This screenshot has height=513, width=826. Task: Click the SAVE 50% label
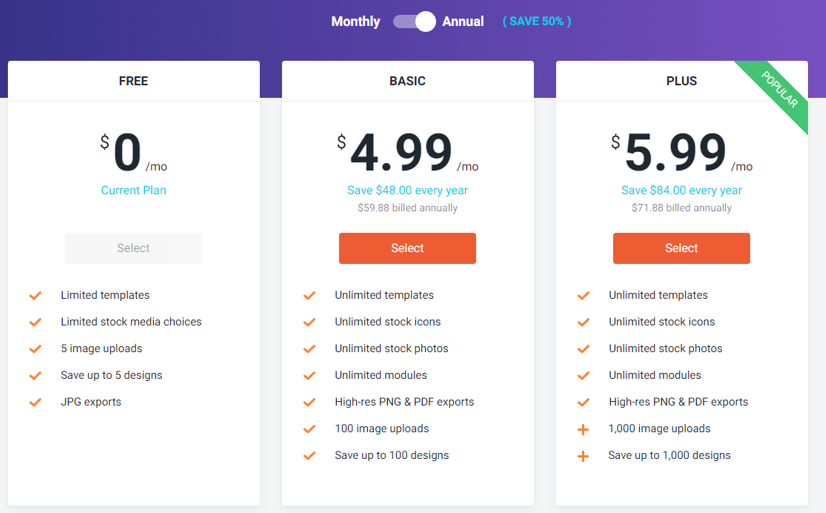tap(537, 22)
